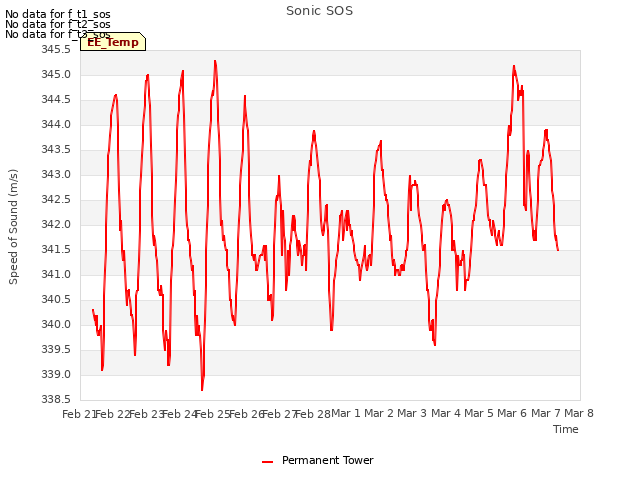Click the 344.5 y-axis value
This screenshot has height=480, width=640.
tap(56, 100)
